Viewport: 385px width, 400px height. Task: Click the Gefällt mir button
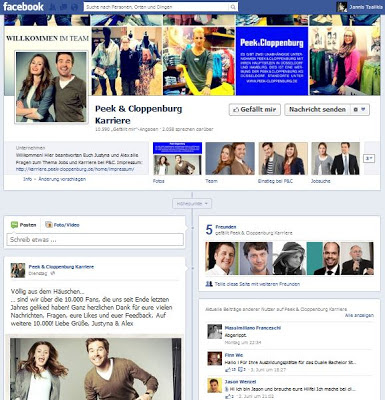(255, 109)
